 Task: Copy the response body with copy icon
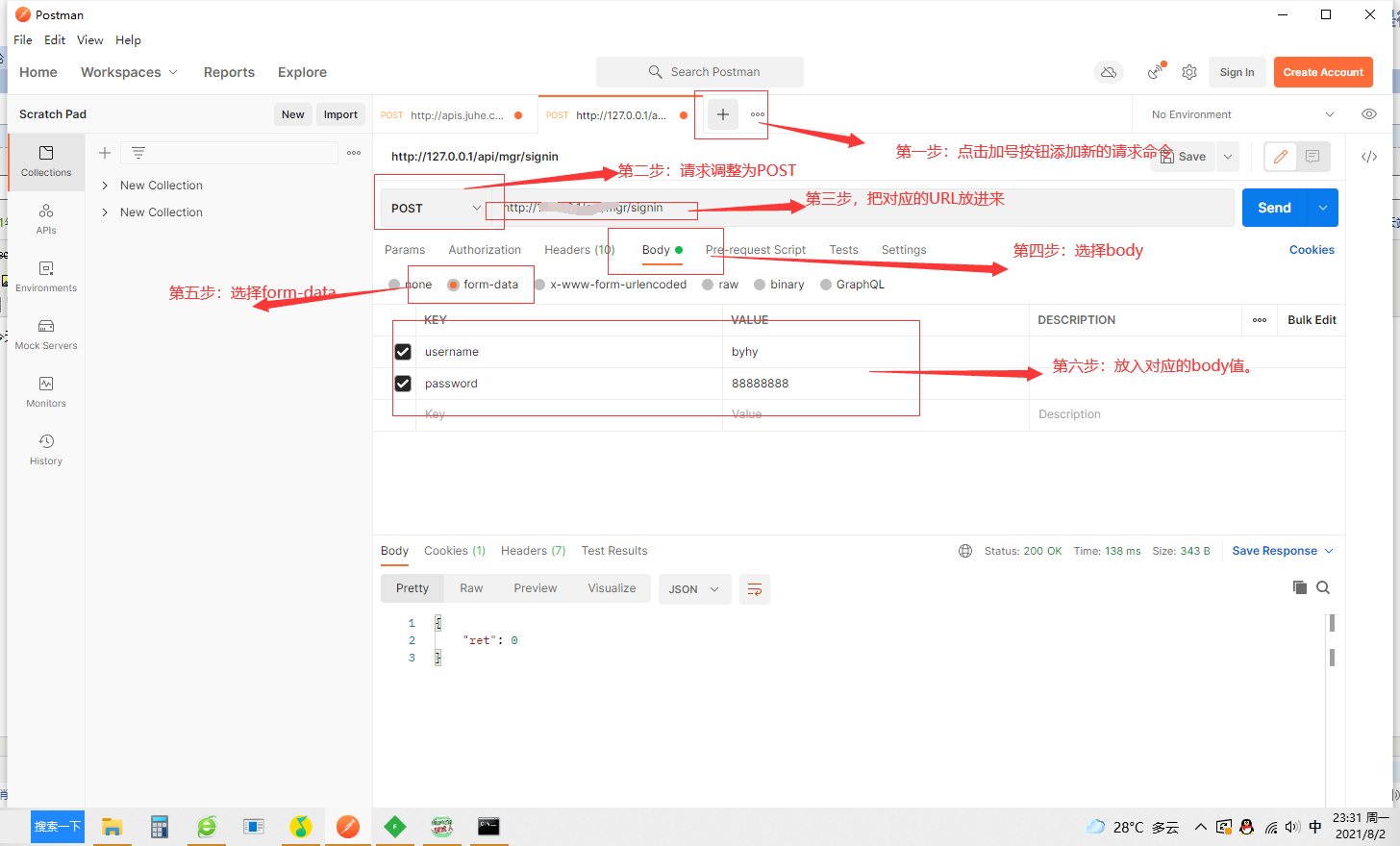click(1300, 587)
